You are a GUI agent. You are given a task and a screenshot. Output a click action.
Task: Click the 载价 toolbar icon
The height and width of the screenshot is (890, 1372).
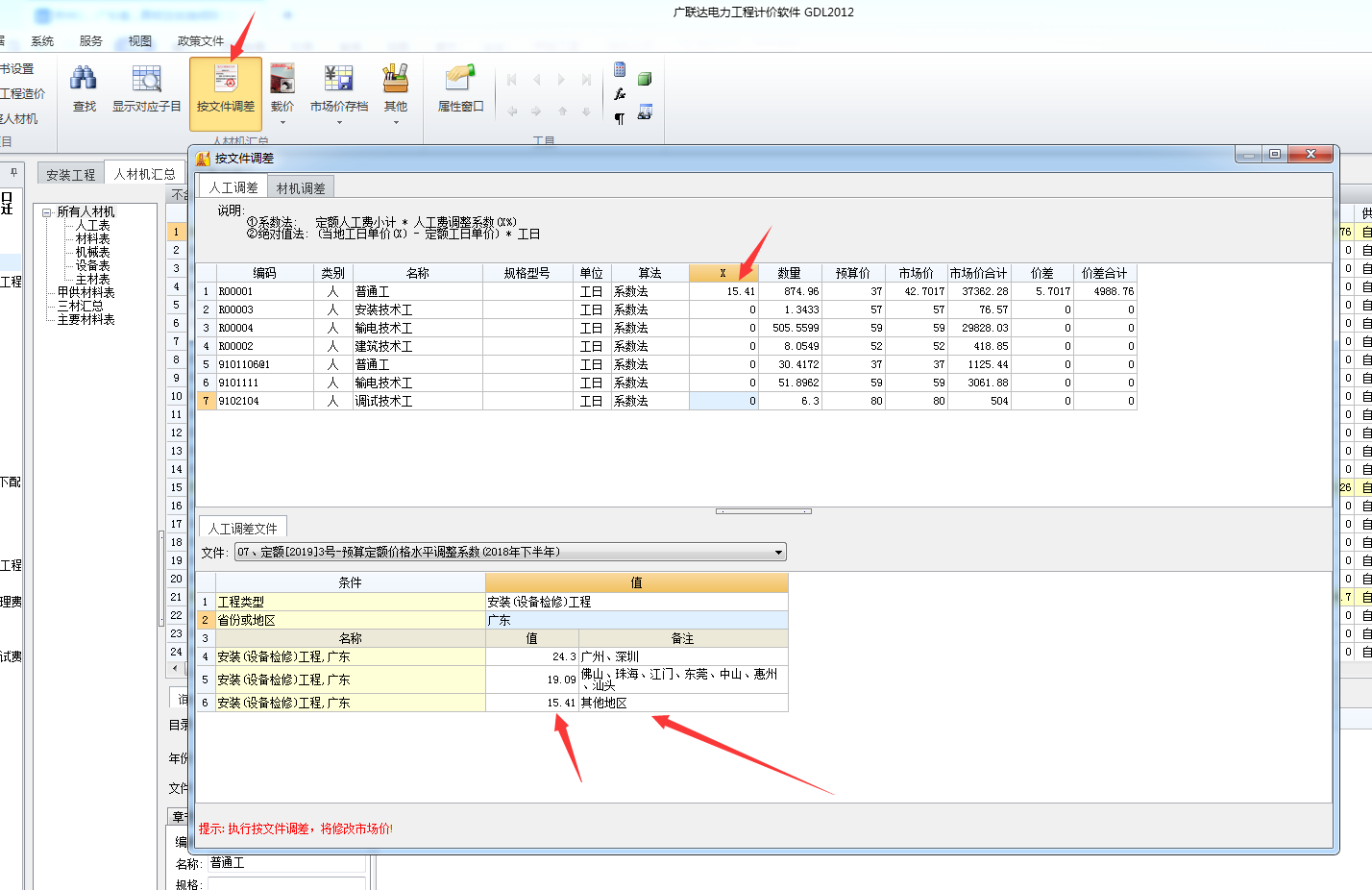tap(282, 79)
